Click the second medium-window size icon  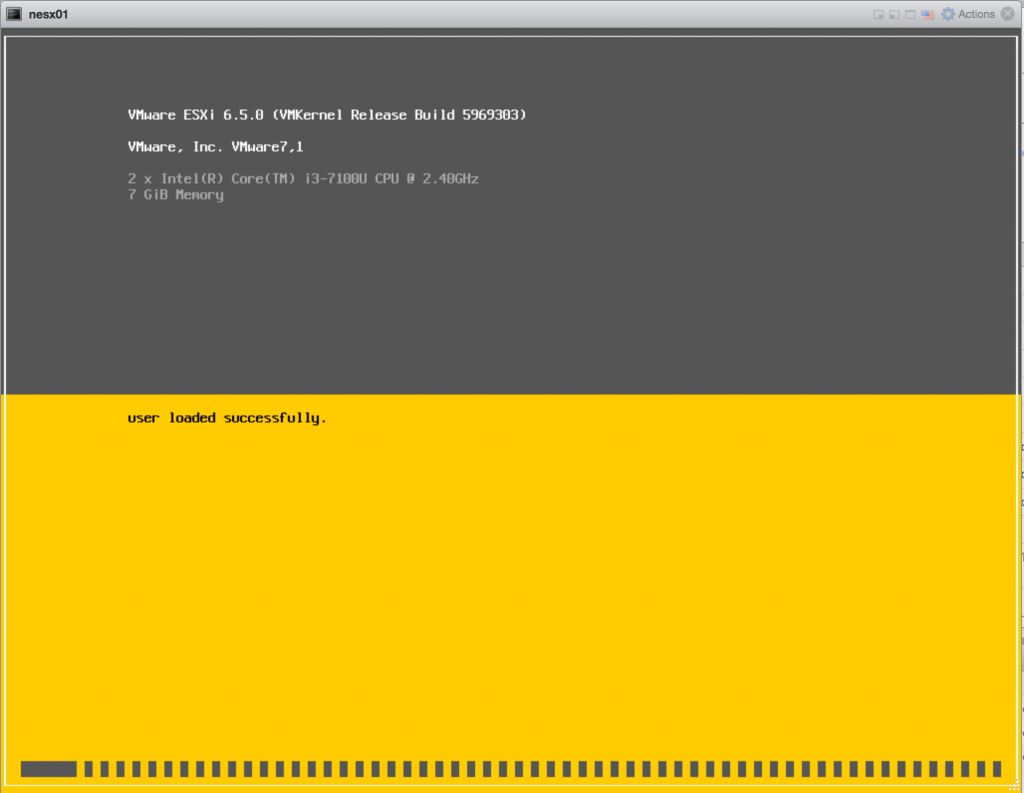pyautogui.click(x=894, y=14)
